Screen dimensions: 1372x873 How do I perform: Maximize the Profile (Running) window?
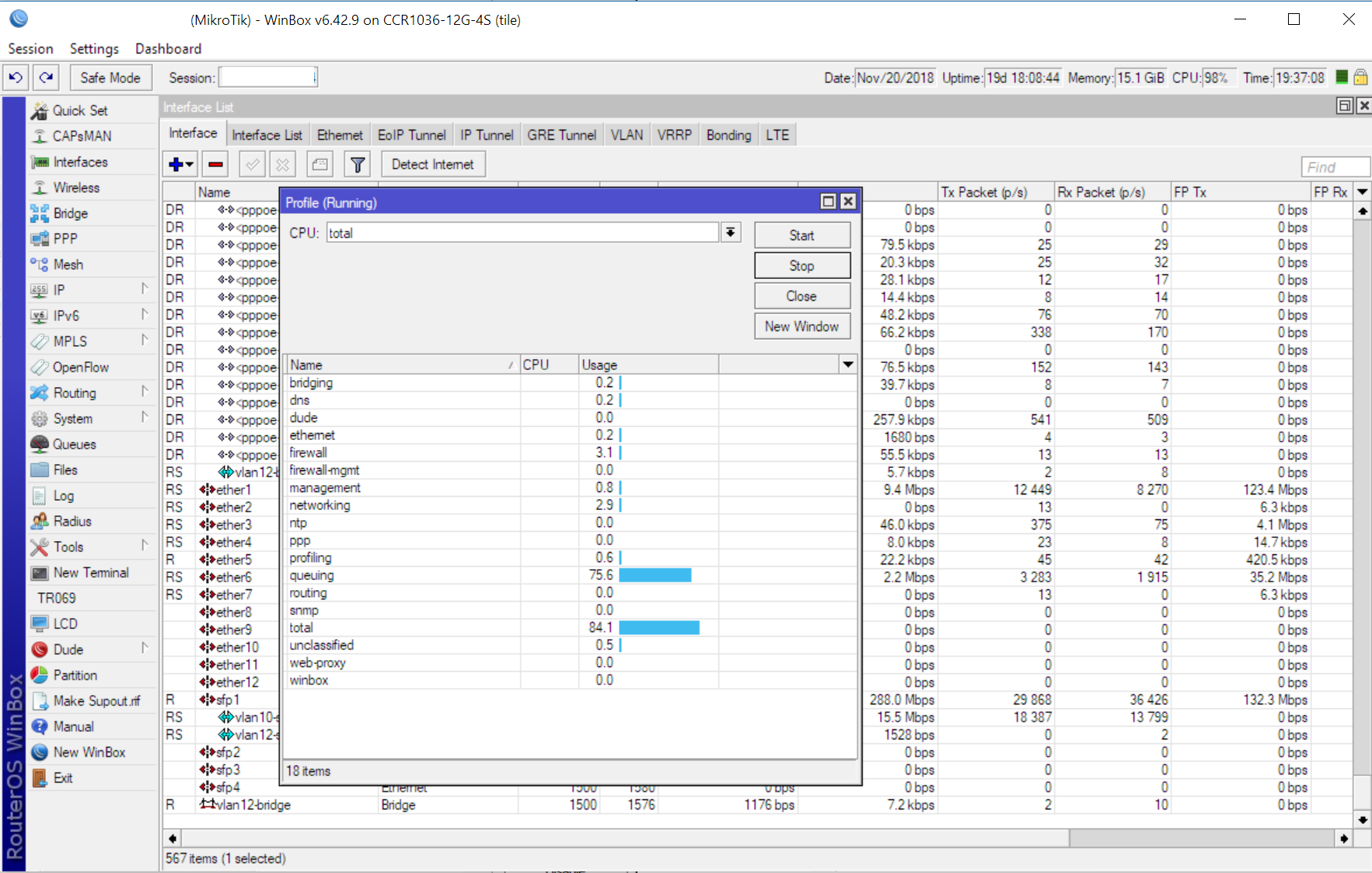829,202
